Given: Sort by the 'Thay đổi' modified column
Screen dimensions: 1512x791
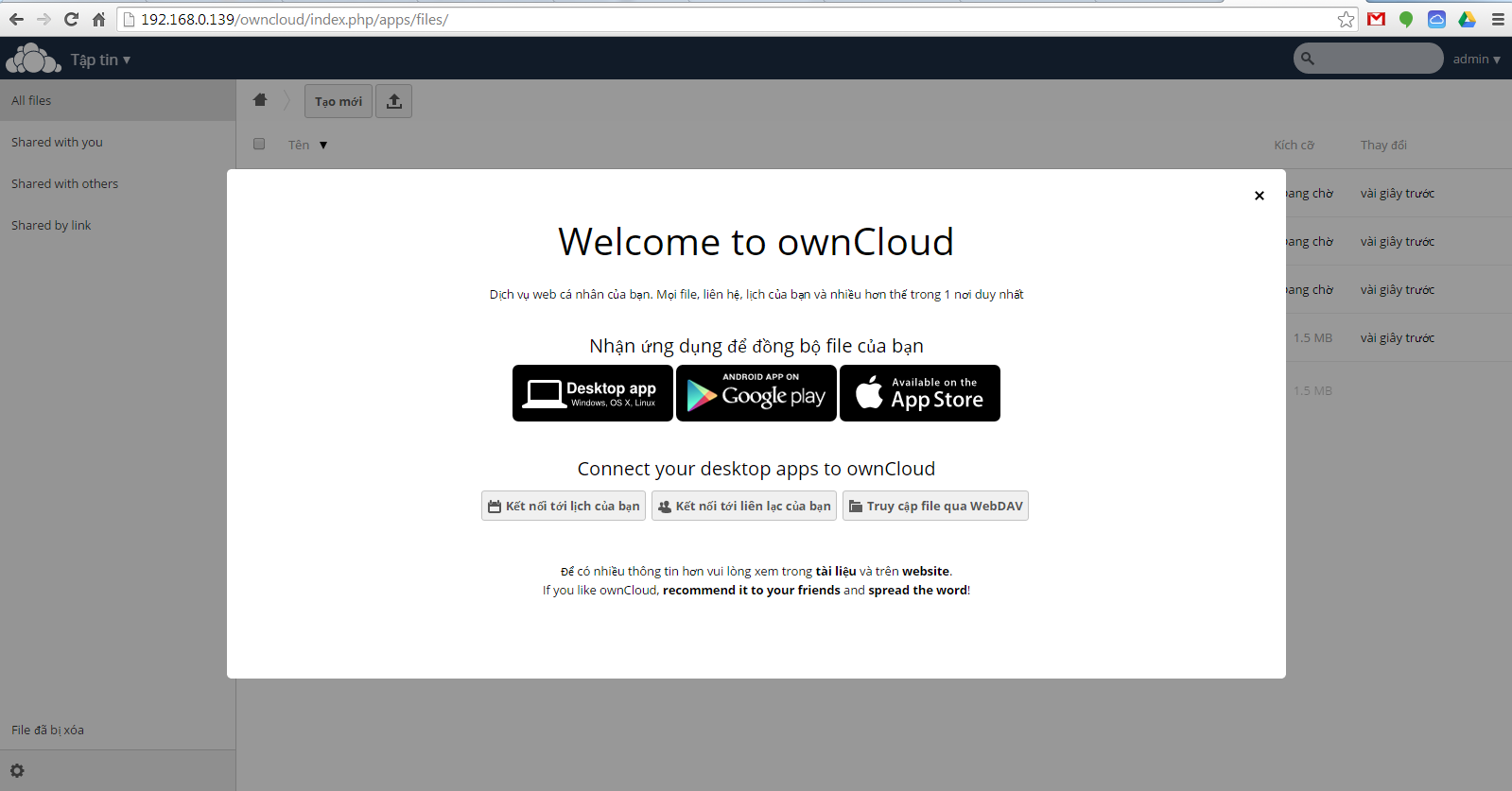Looking at the screenshot, I should 1383,145.
